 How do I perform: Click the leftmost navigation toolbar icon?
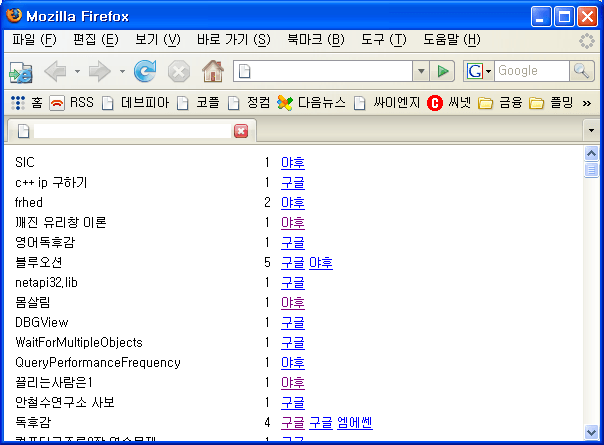[x=21, y=71]
